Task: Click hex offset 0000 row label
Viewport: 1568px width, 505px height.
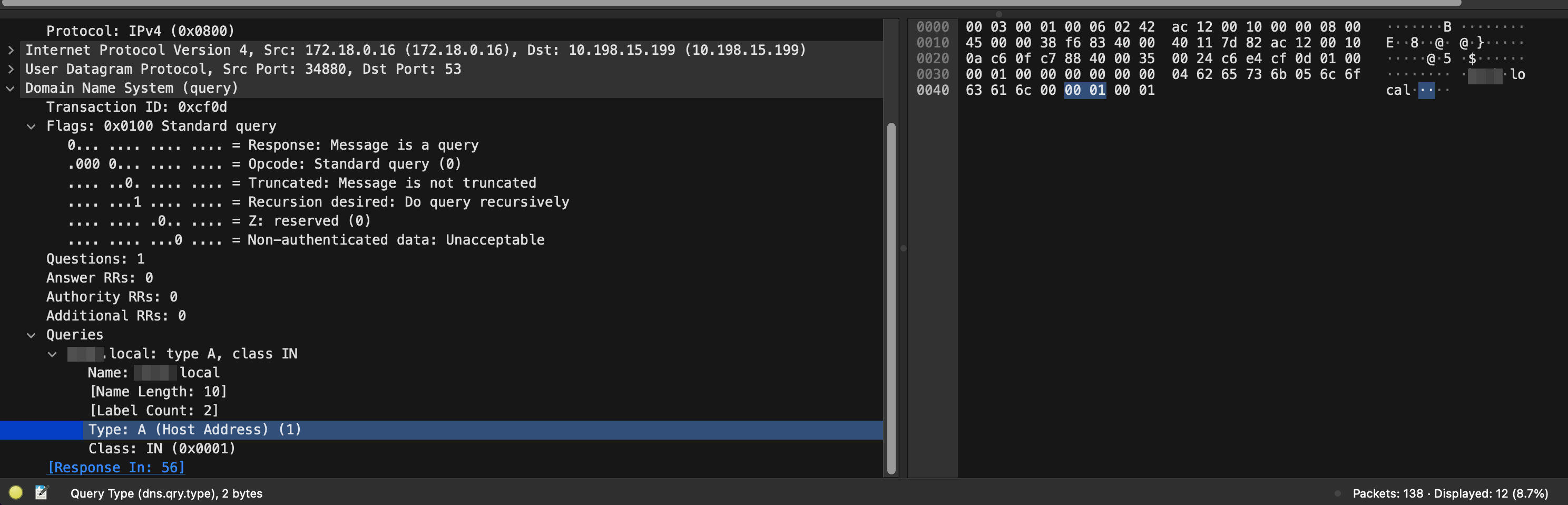Action: click(933, 27)
